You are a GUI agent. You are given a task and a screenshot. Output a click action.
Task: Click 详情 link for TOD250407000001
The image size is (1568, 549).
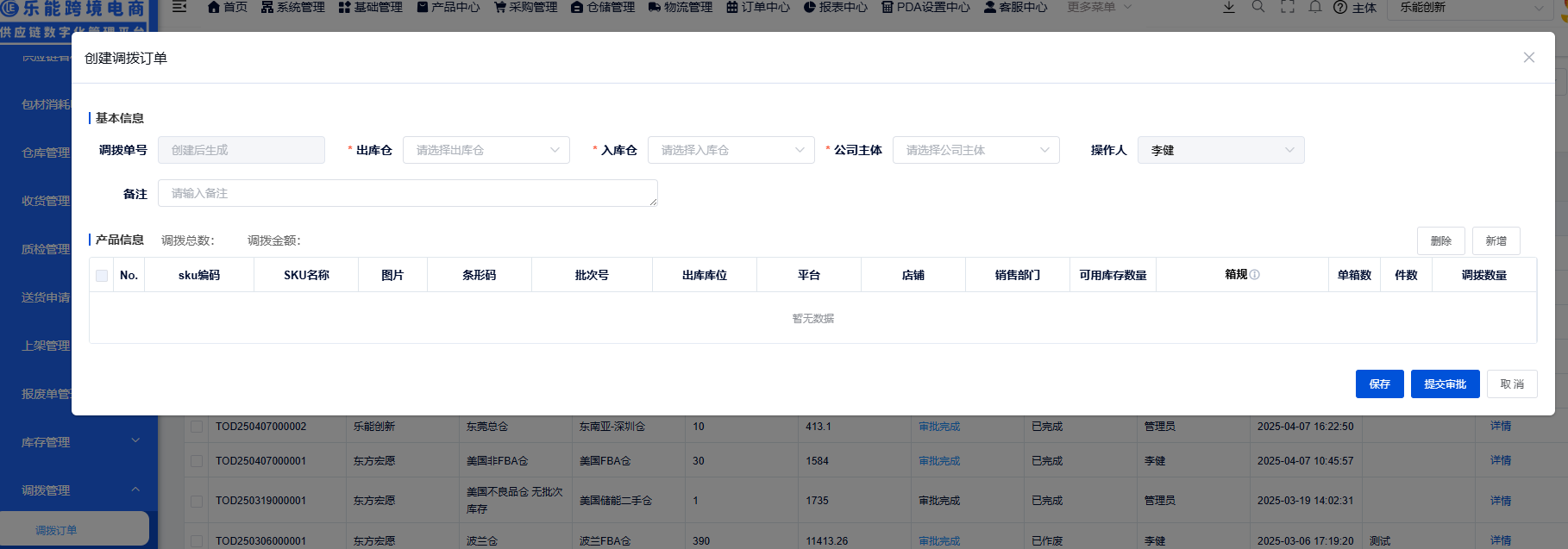[1501, 461]
